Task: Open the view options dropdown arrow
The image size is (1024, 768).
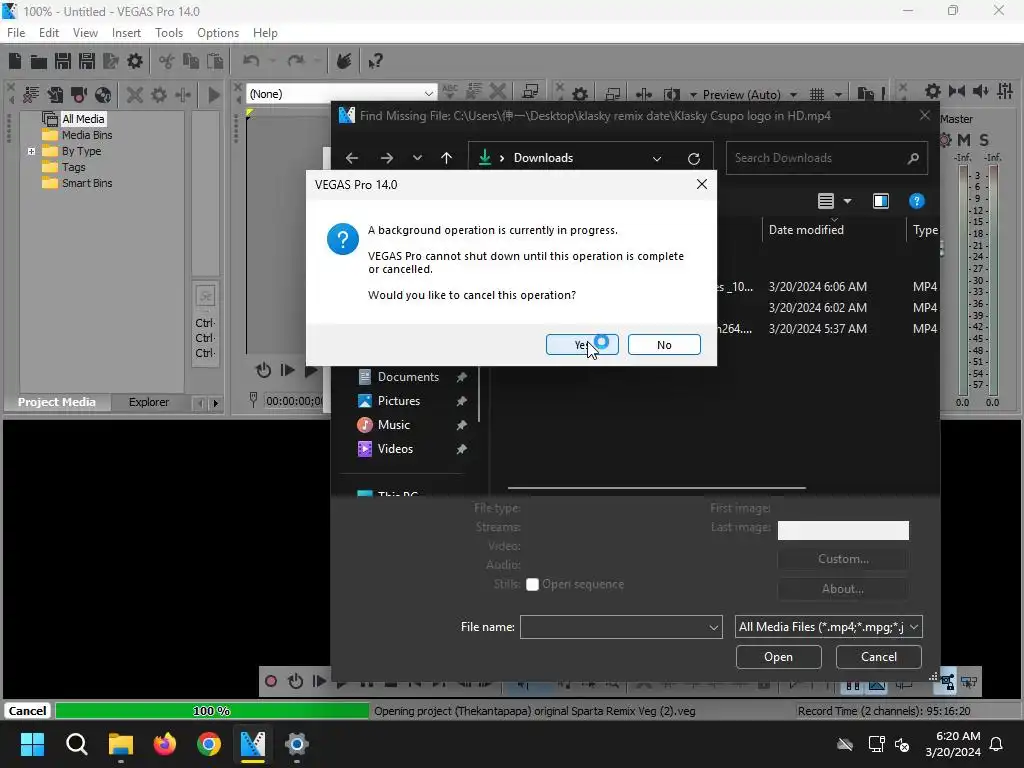Action: [x=847, y=201]
